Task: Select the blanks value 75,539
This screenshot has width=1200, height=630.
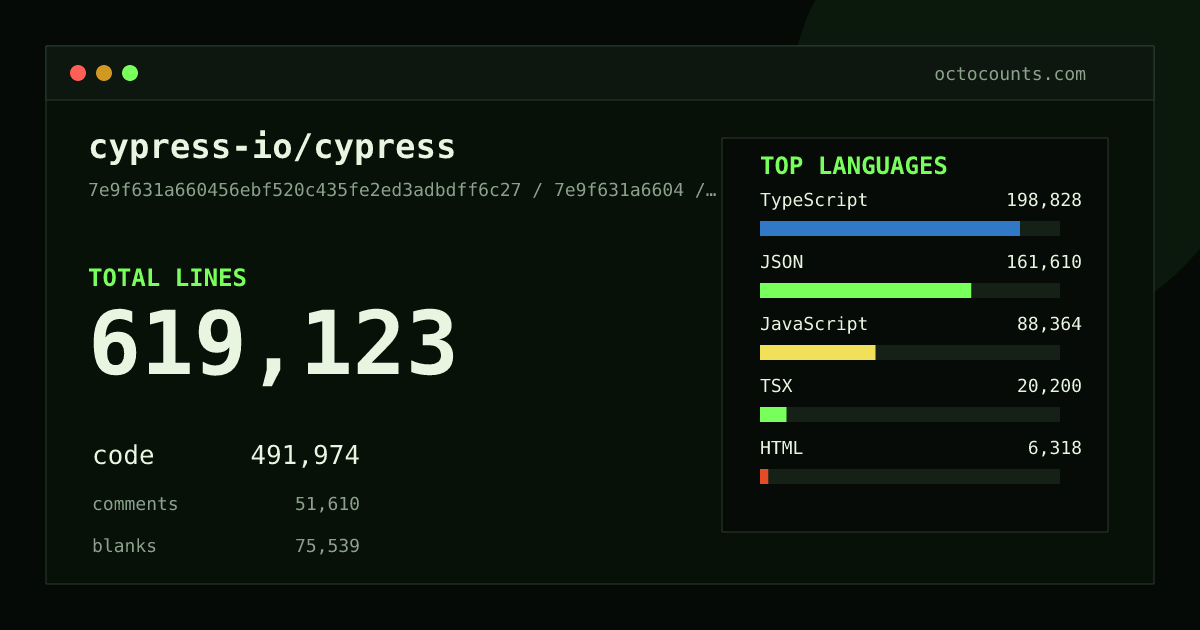Action: click(x=327, y=546)
